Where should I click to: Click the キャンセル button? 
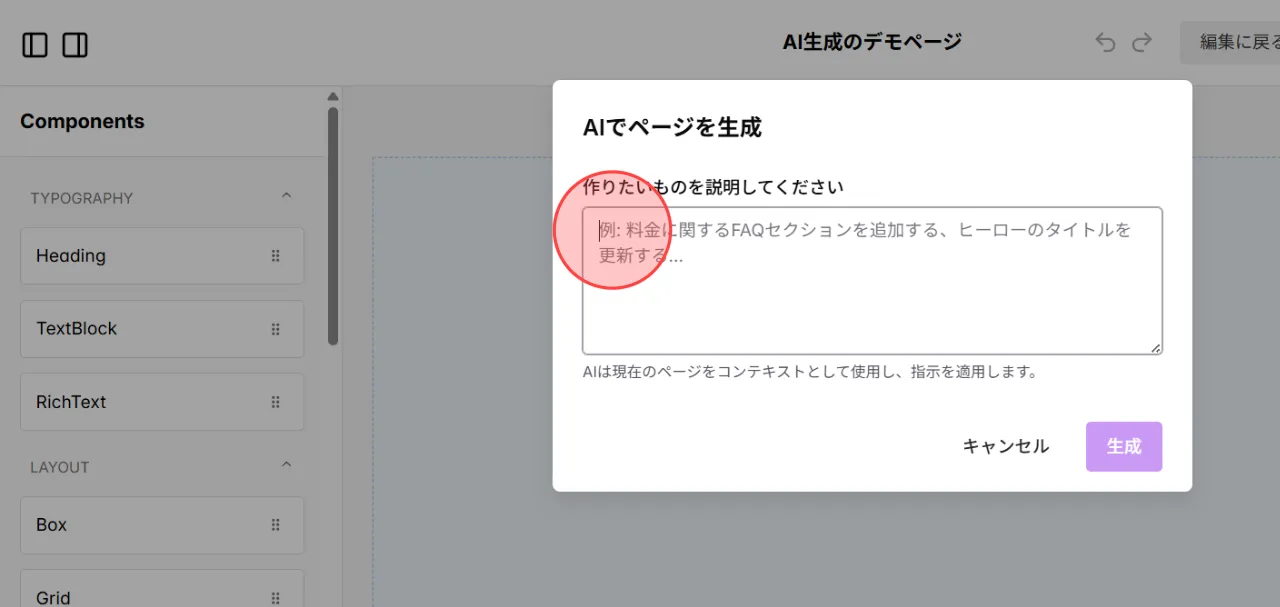tap(1006, 446)
